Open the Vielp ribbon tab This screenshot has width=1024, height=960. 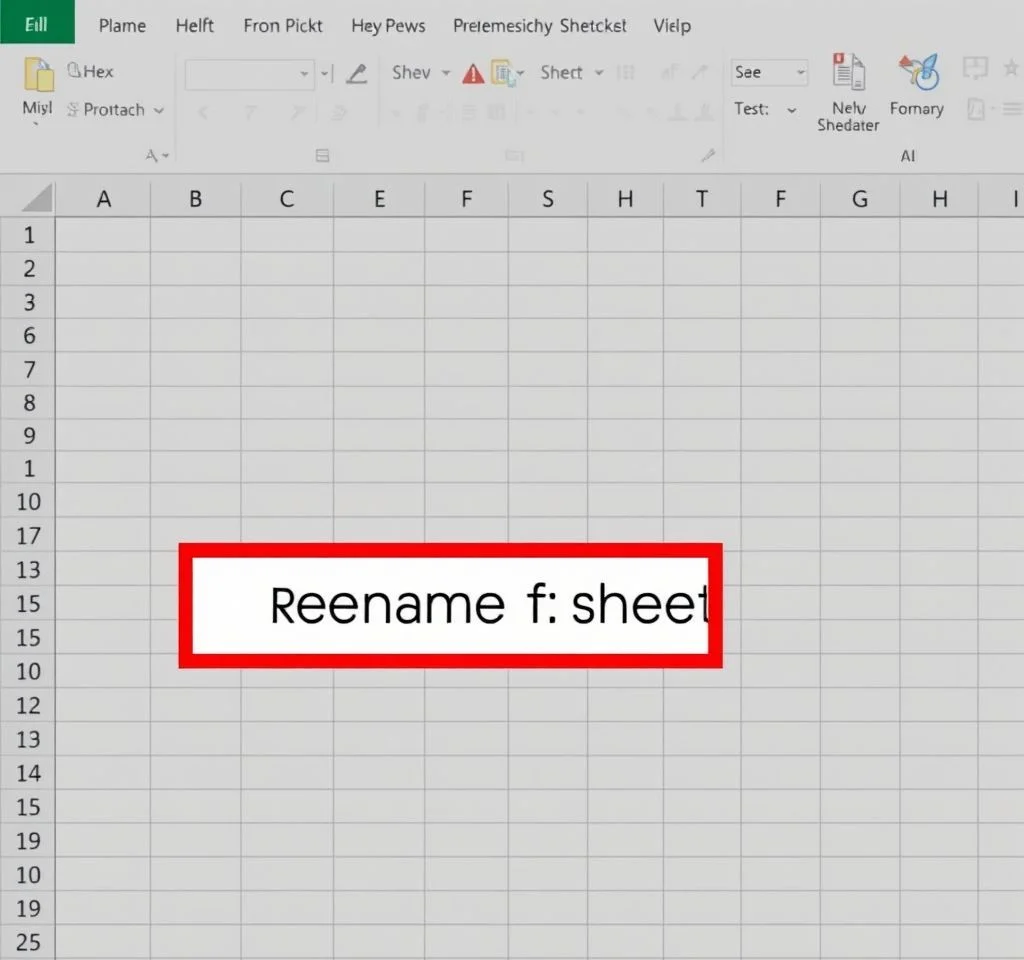671,25
